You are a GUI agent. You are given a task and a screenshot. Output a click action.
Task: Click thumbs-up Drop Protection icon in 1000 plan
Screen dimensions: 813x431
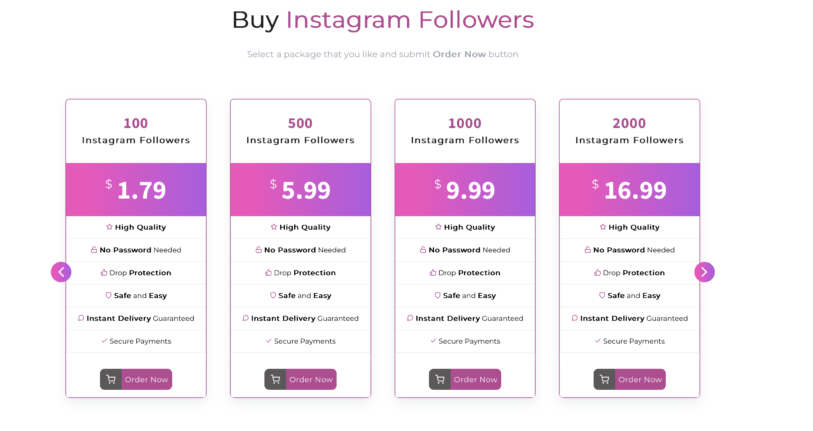click(x=432, y=272)
